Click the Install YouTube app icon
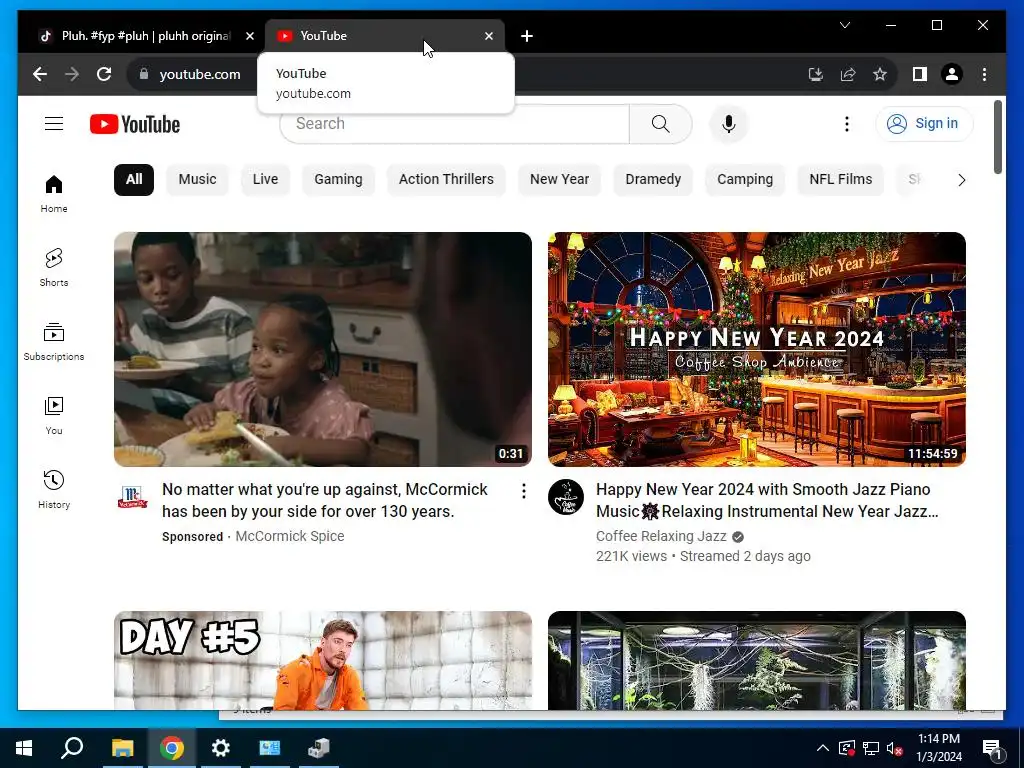Viewport: 1024px width, 768px height. point(816,74)
